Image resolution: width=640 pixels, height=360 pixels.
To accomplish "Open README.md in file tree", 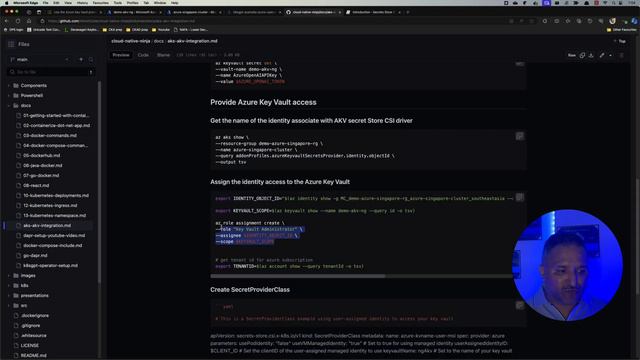I will 33,356.
